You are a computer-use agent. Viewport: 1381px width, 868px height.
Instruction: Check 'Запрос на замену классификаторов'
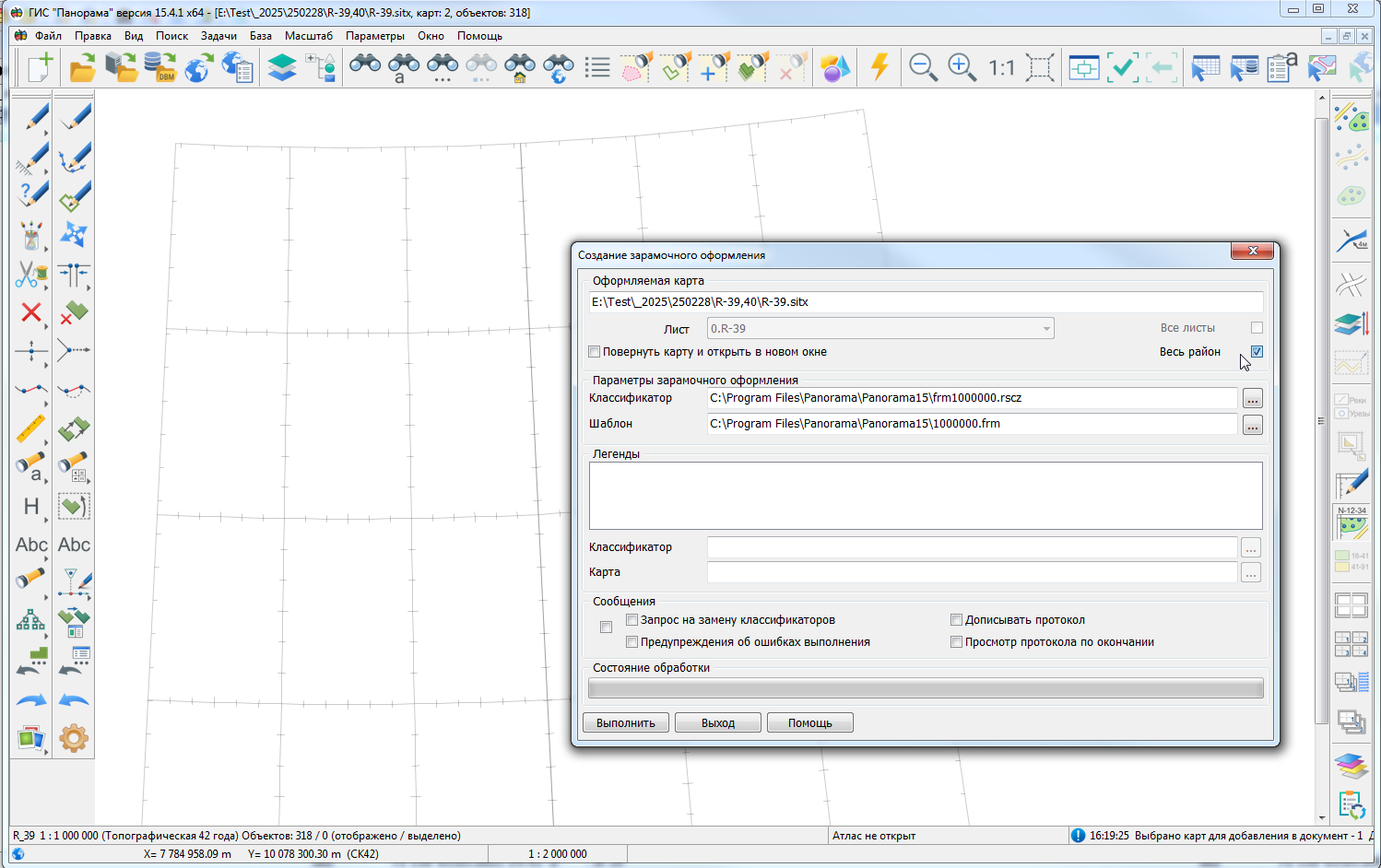632,620
